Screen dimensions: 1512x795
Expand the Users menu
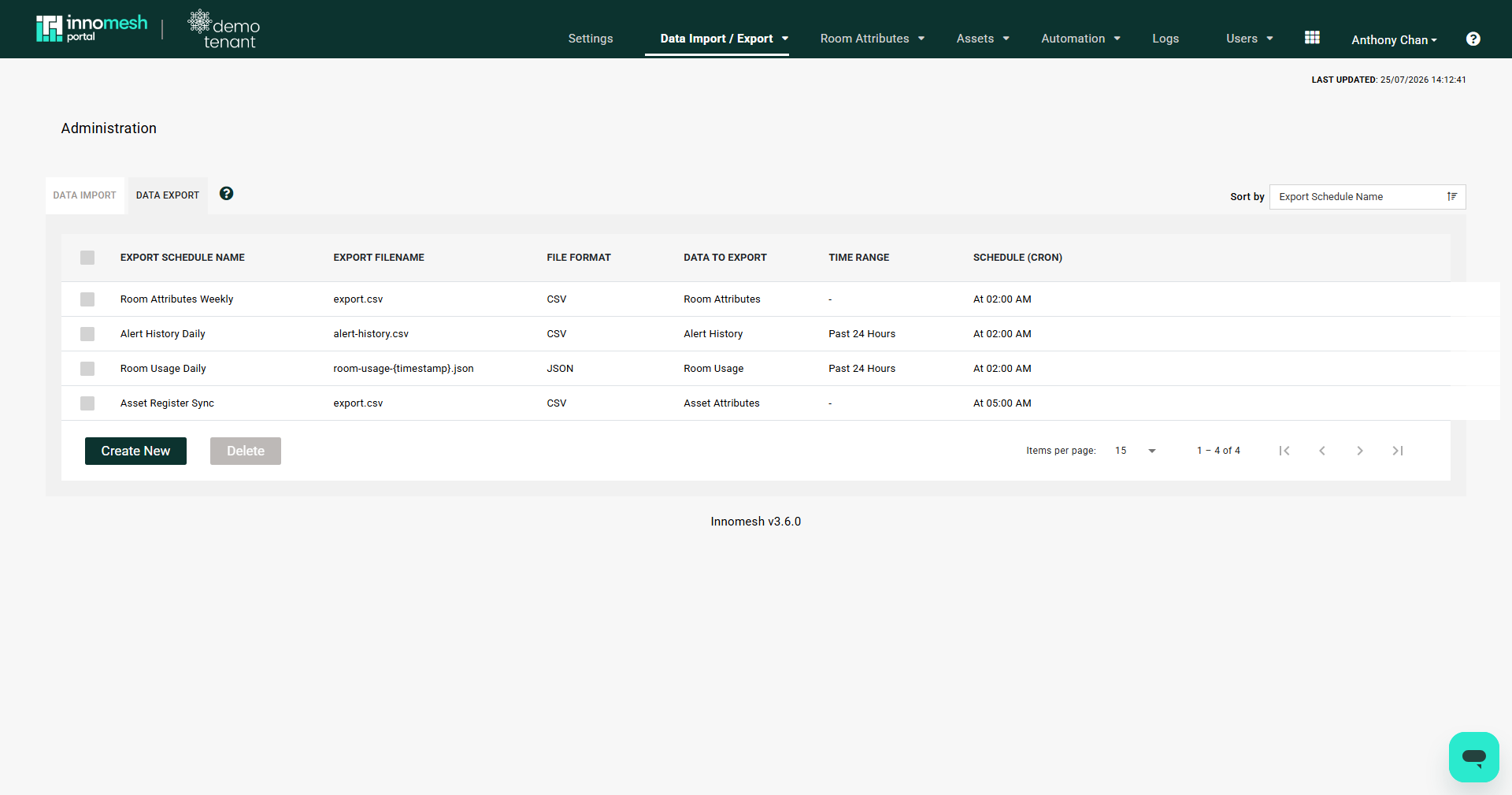[1250, 39]
